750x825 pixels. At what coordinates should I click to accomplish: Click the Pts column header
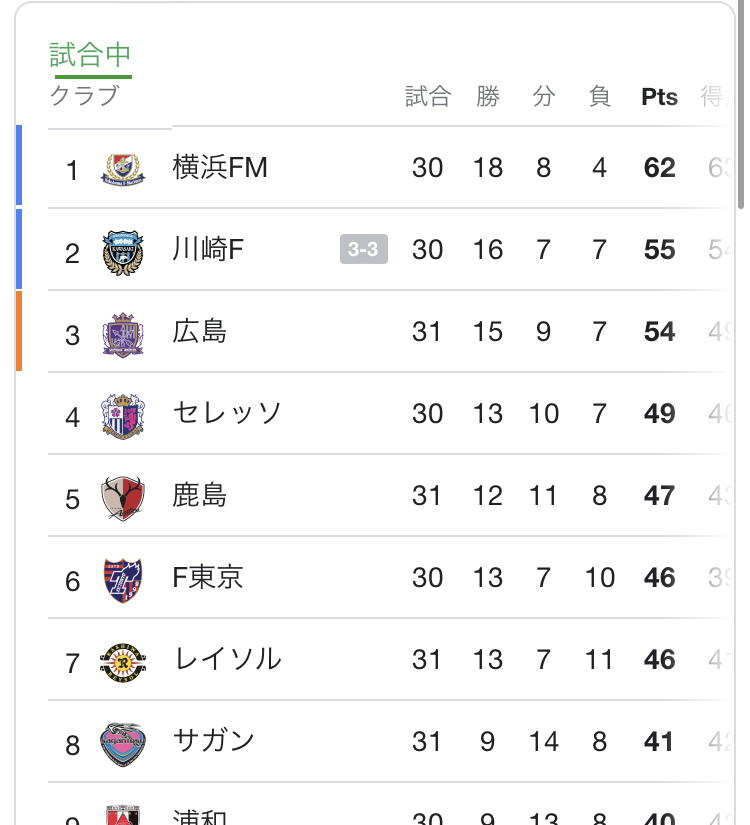click(659, 97)
